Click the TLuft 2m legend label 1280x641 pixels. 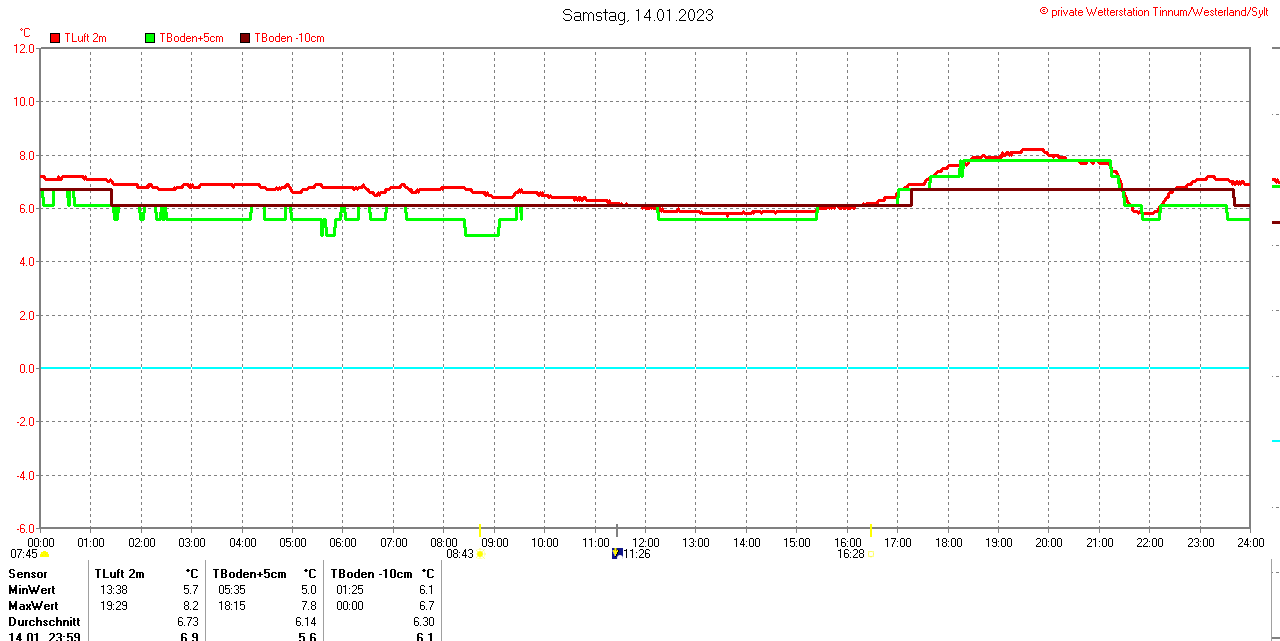[x=85, y=38]
